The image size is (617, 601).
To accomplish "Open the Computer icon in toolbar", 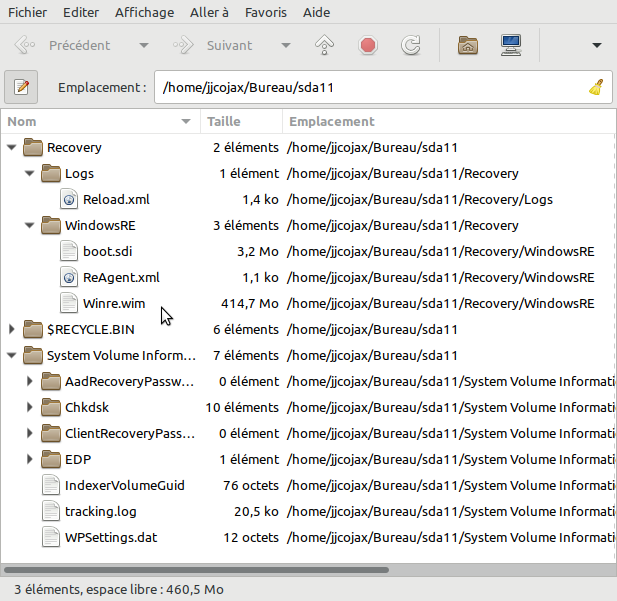I will point(511,45).
